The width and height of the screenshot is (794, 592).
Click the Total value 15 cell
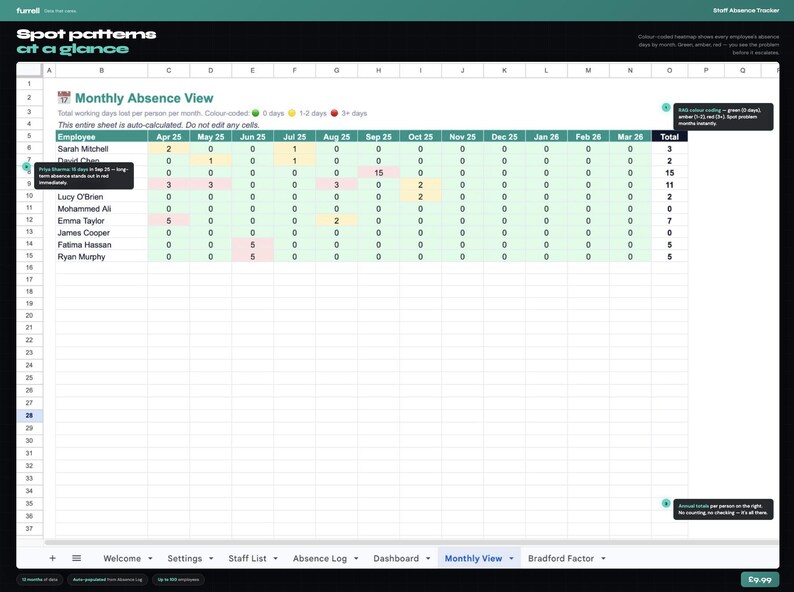tap(669, 173)
